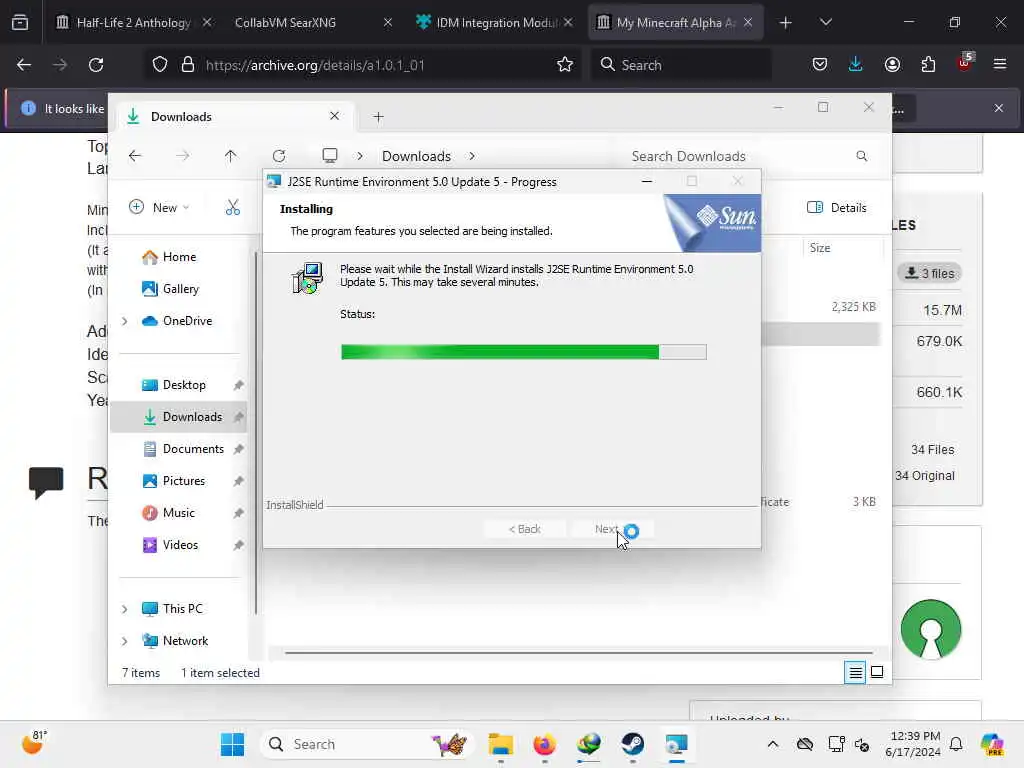Expand breadcrumb chevron before Downloads
The width and height of the screenshot is (1024, 768).
(360, 156)
